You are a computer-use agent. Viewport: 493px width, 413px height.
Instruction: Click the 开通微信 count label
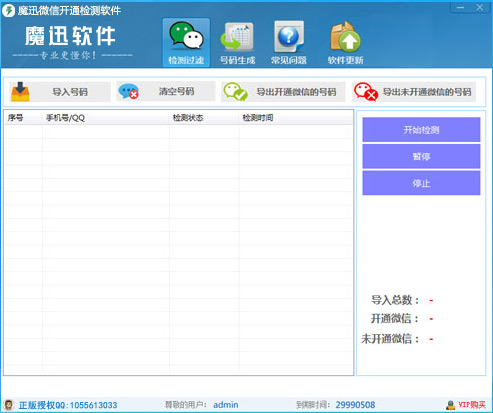(x=395, y=319)
